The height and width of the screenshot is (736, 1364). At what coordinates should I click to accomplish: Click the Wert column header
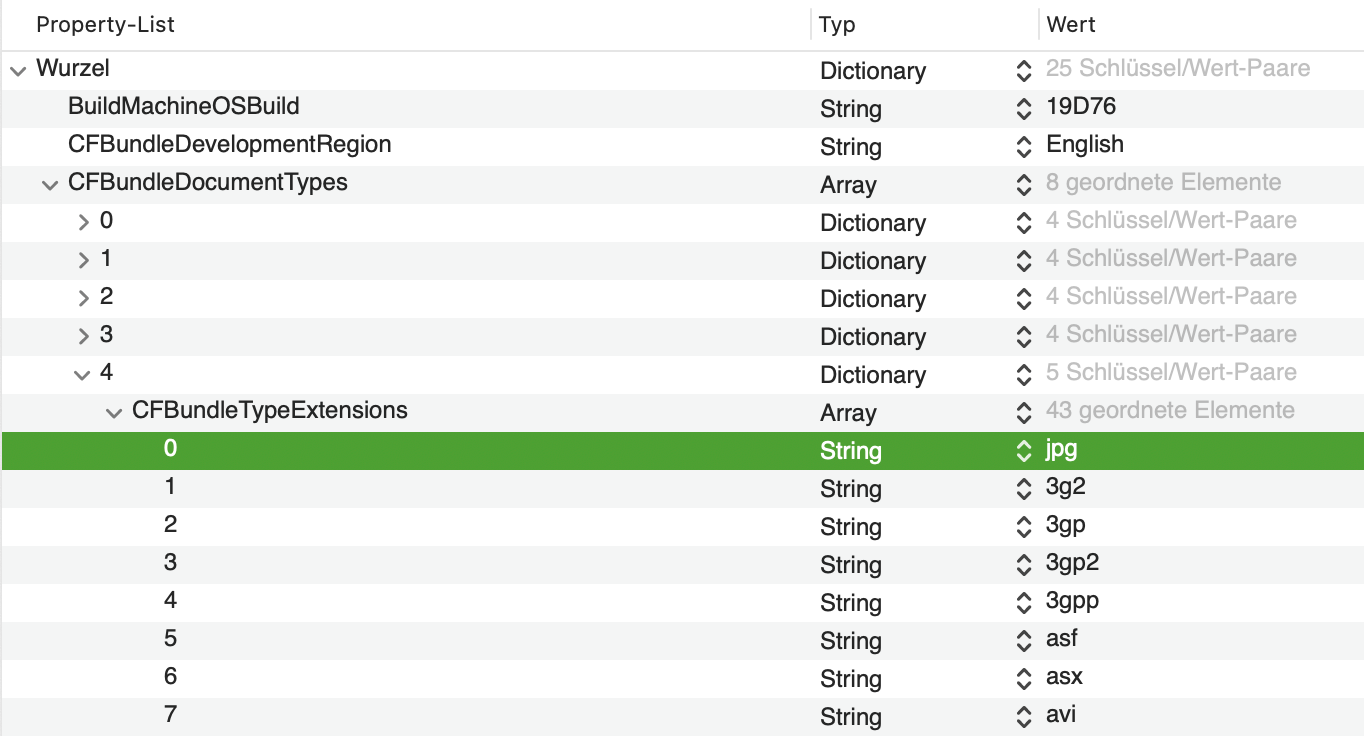tap(1071, 25)
